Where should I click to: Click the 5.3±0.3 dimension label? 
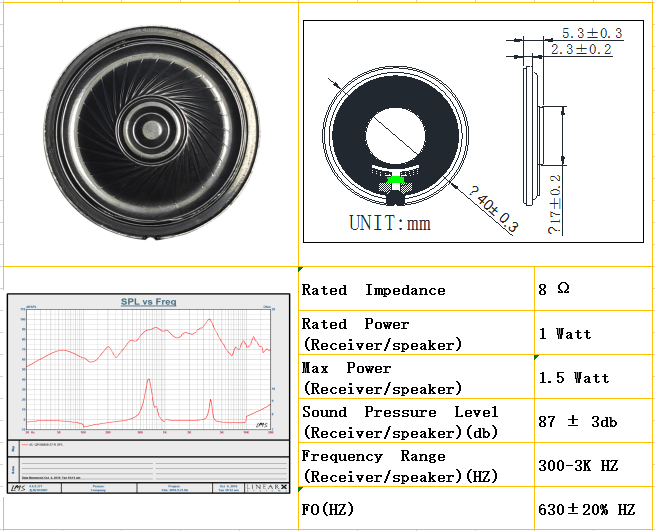point(591,33)
